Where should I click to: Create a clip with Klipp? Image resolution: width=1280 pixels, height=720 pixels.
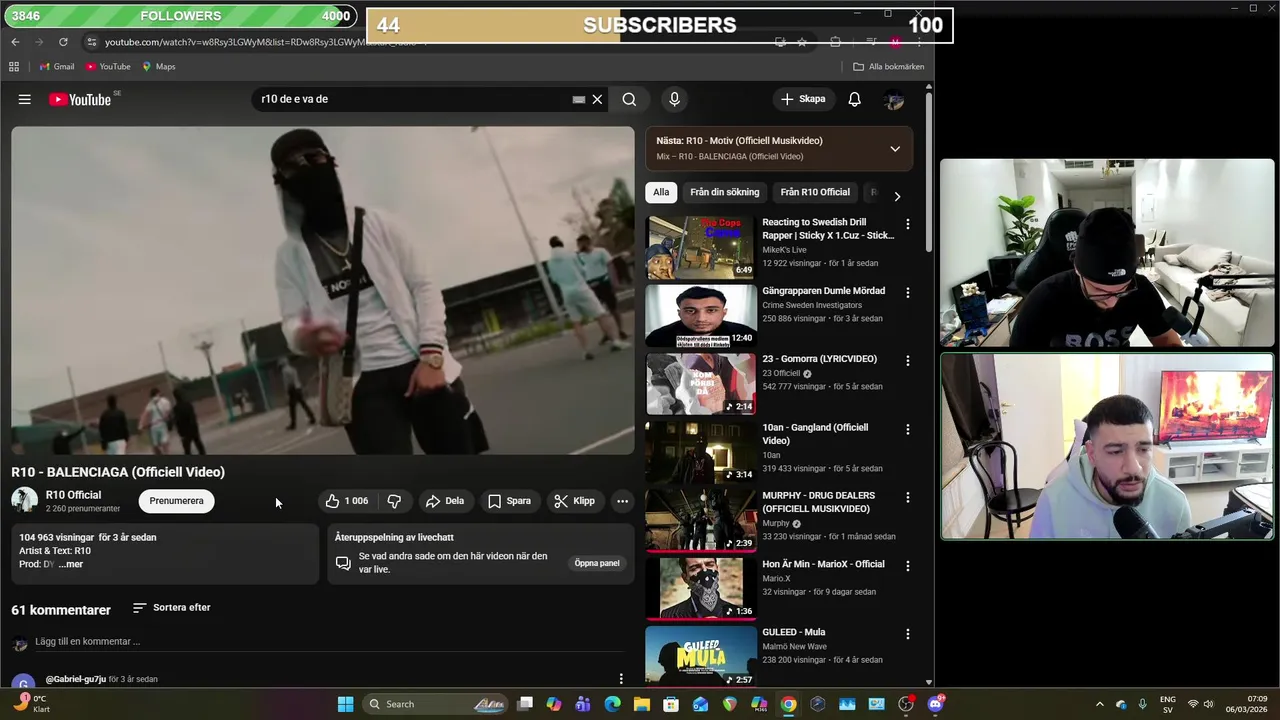[x=575, y=501]
